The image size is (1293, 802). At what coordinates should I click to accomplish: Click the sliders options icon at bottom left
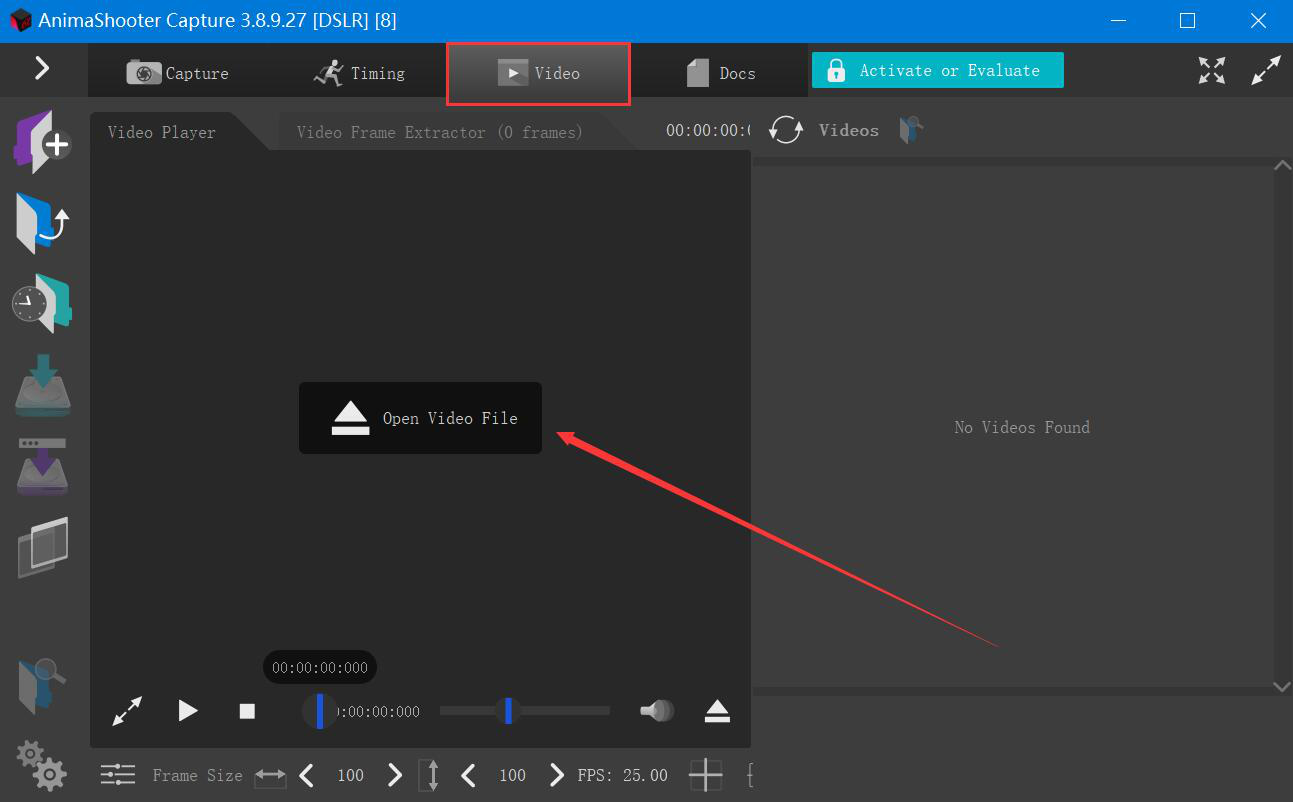pos(118,774)
